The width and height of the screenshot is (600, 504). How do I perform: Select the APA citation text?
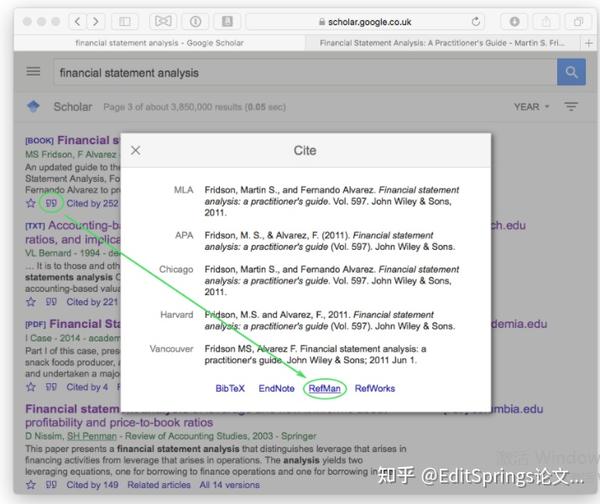pos(330,241)
